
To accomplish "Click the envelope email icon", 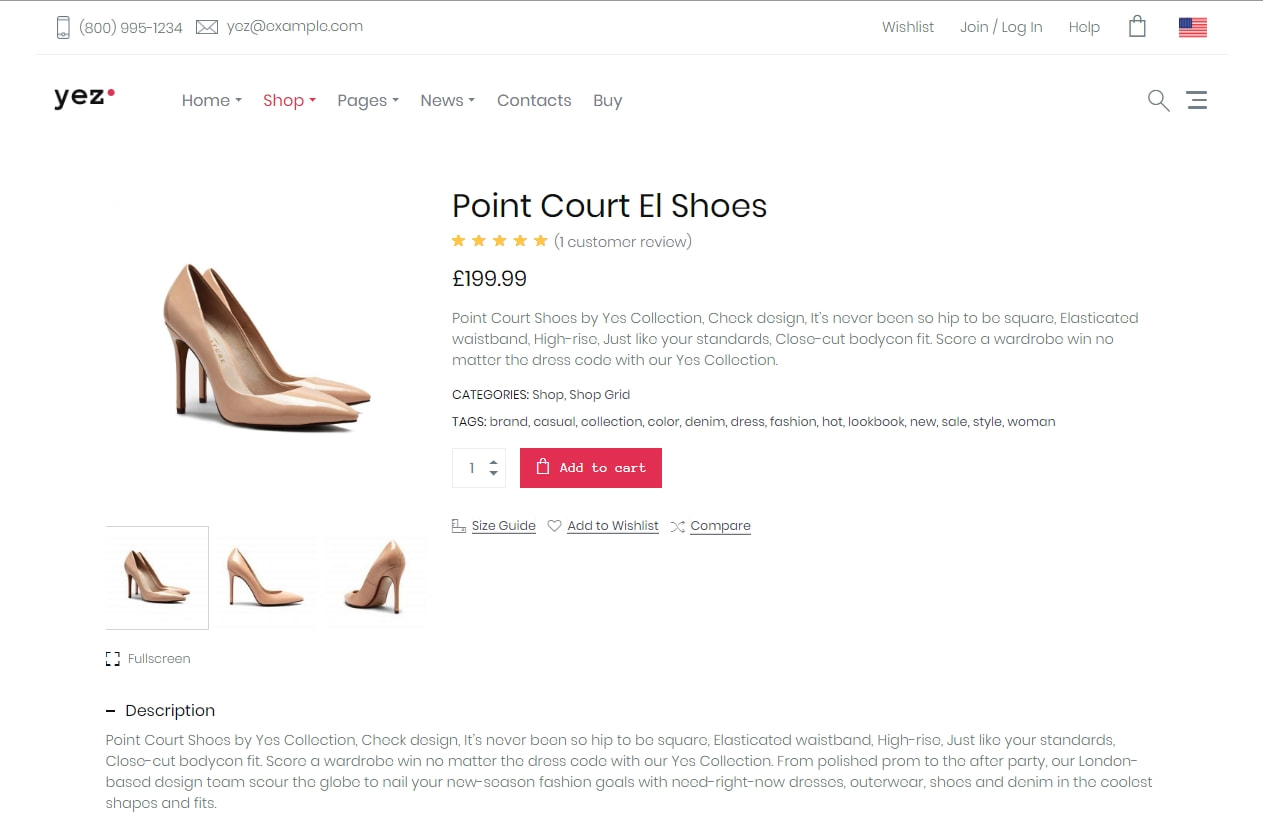I will [x=207, y=27].
